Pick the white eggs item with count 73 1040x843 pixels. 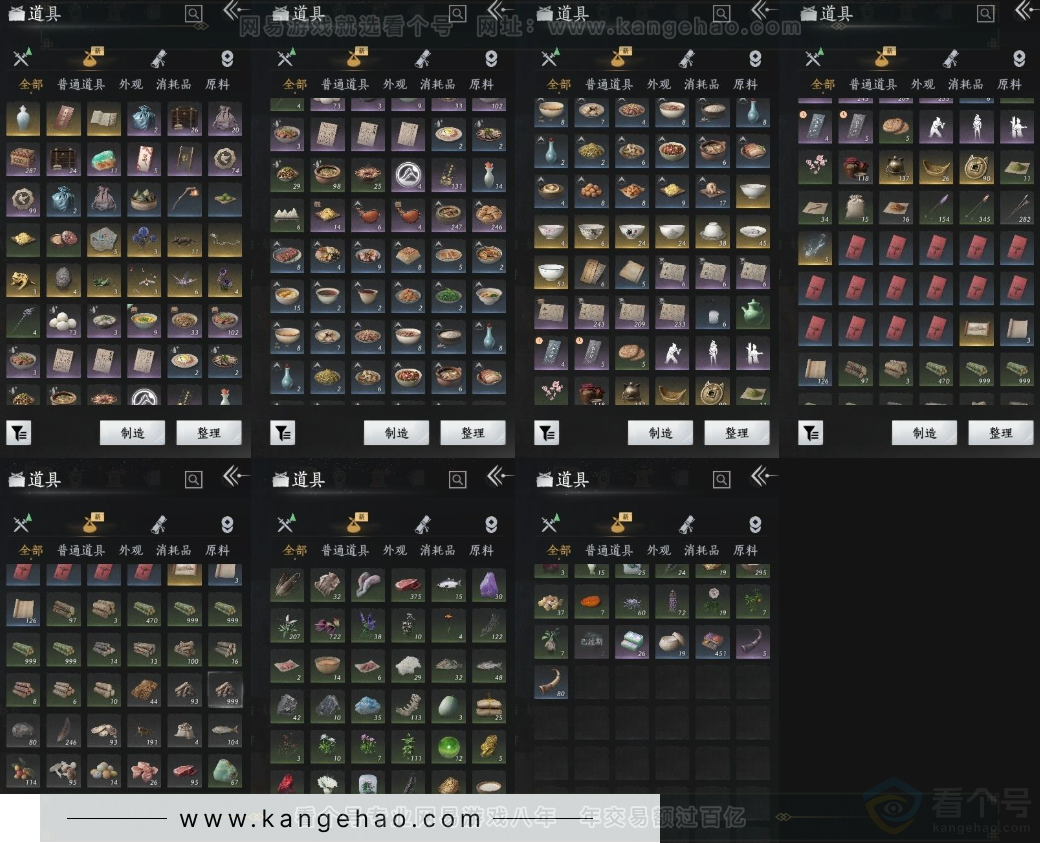point(64,321)
